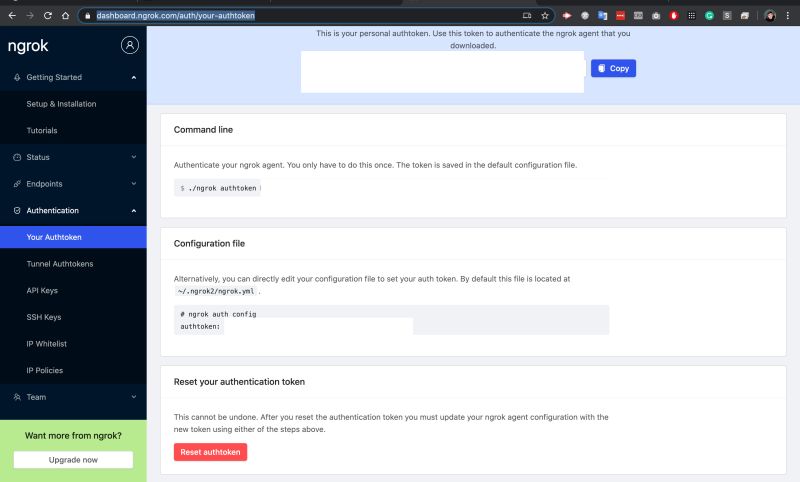Click the authtoken display field
This screenshot has height=482, width=800.
coord(442,72)
